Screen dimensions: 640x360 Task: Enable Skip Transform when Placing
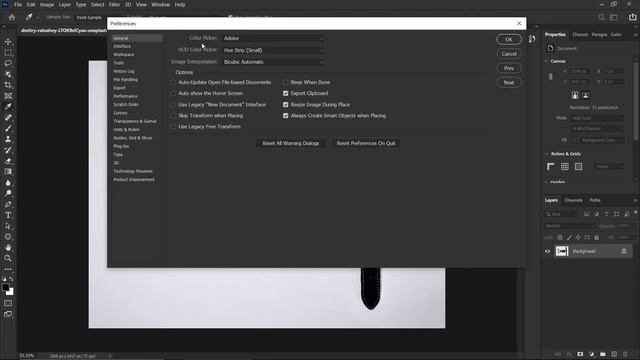tap(173, 116)
